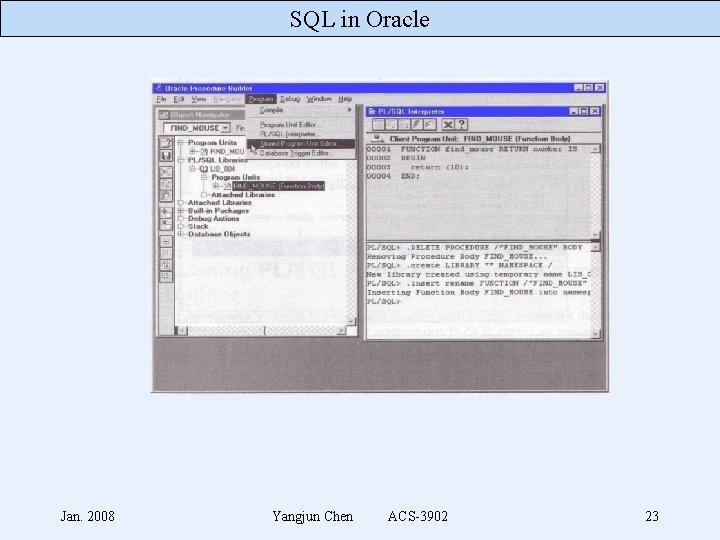The image size is (720, 540).
Task: Click the Paste icon in Object Navigator toolbar
Action: click(x=165, y=196)
